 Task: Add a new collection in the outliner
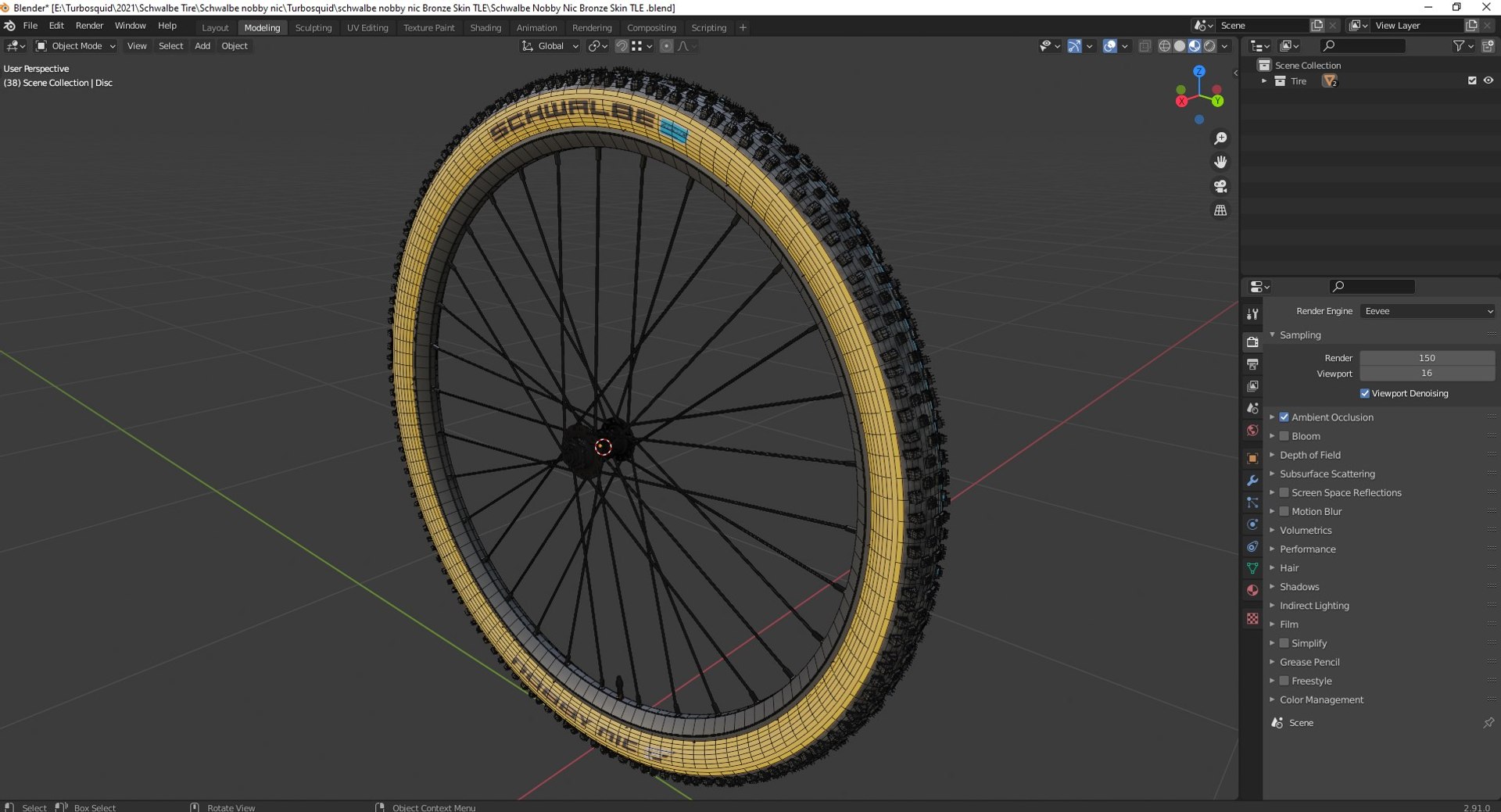1488,46
